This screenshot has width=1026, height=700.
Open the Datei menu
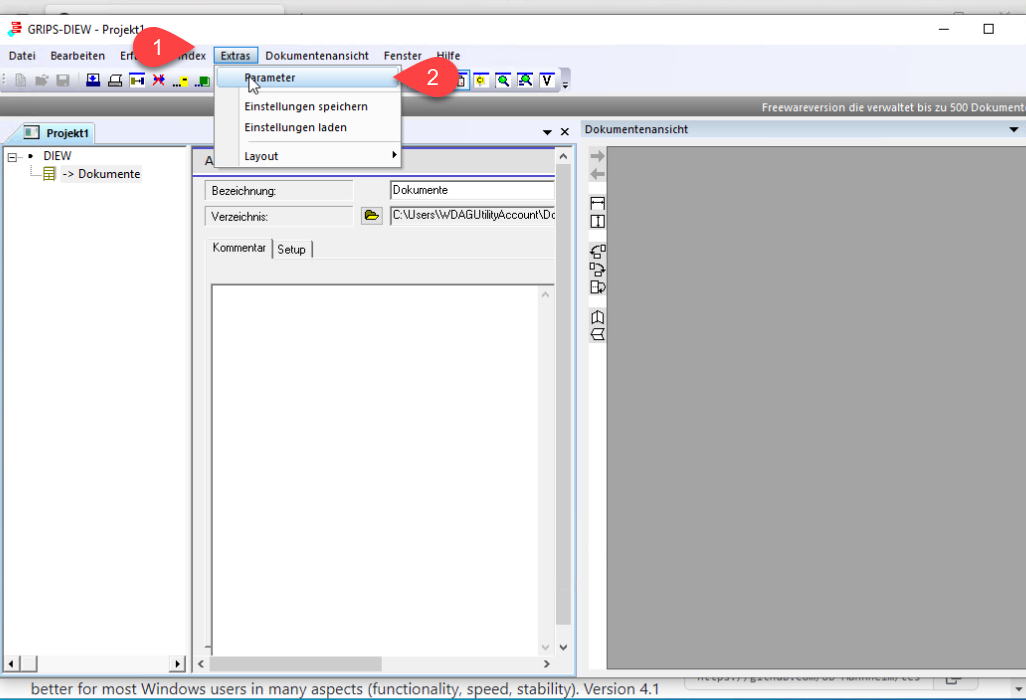click(x=22, y=56)
